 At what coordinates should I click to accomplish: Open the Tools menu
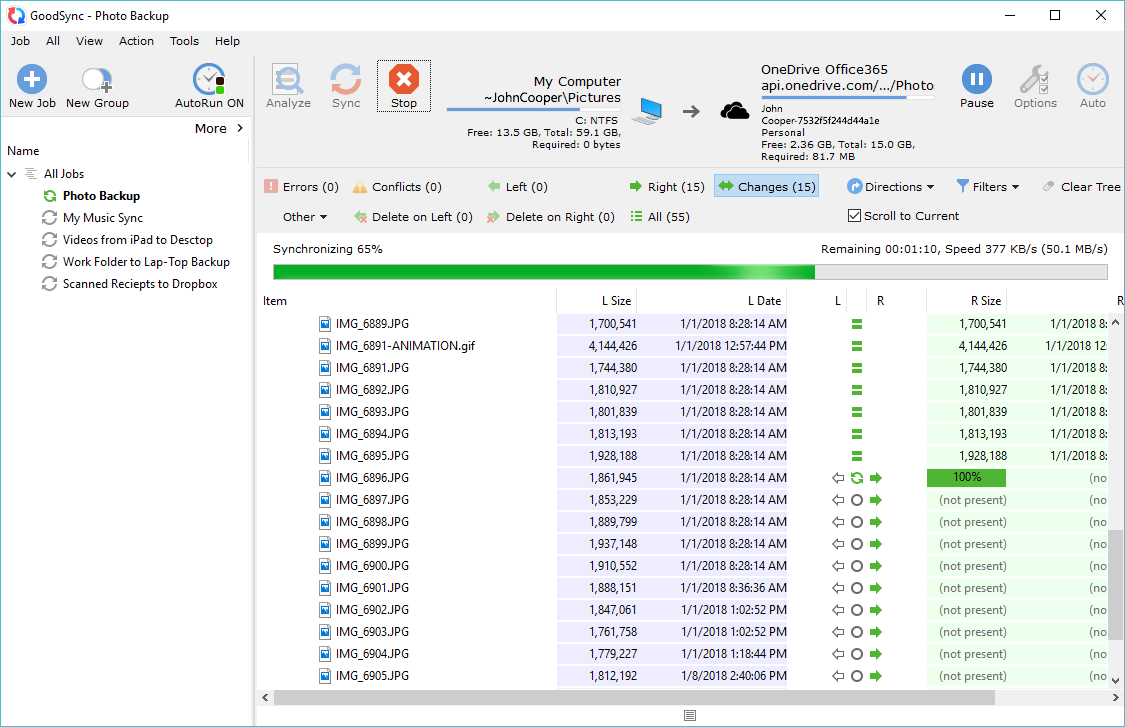pyautogui.click(x=184, y=41)
